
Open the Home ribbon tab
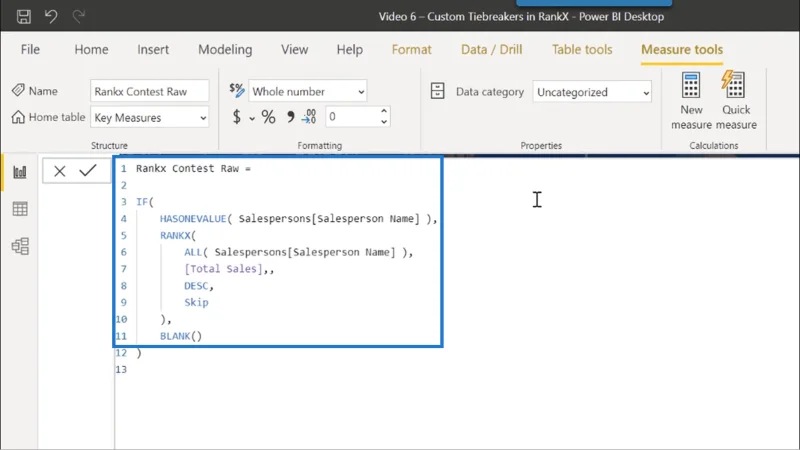[x=91, y=49]
